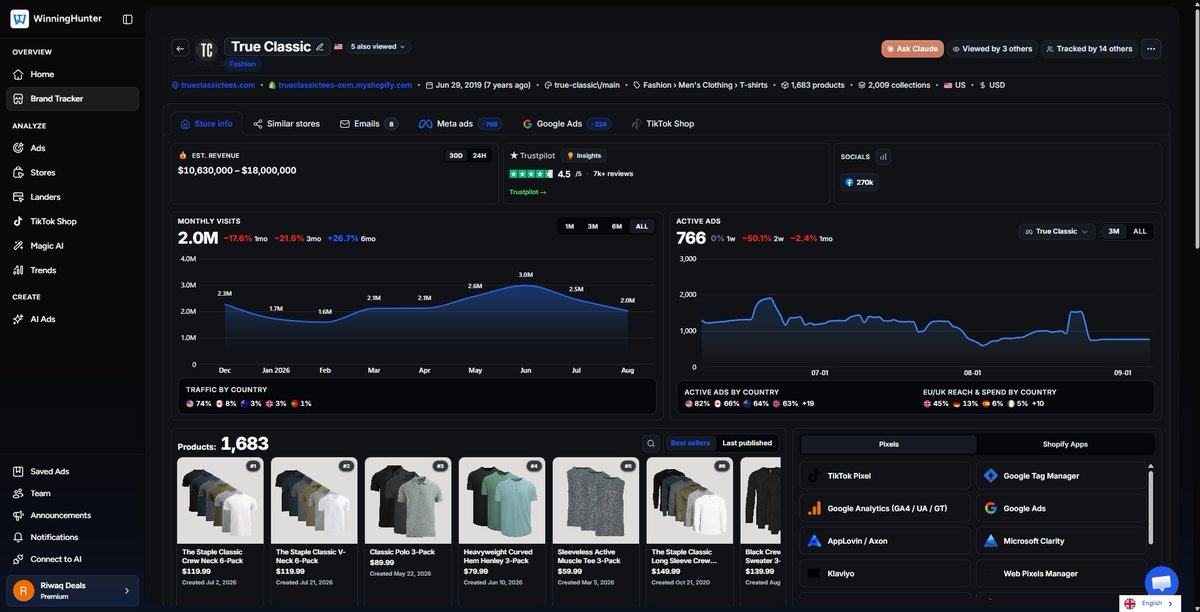1200x612 pixels.
Task: Set monthly visits range to 1M
Action: [x=569, y=227]
